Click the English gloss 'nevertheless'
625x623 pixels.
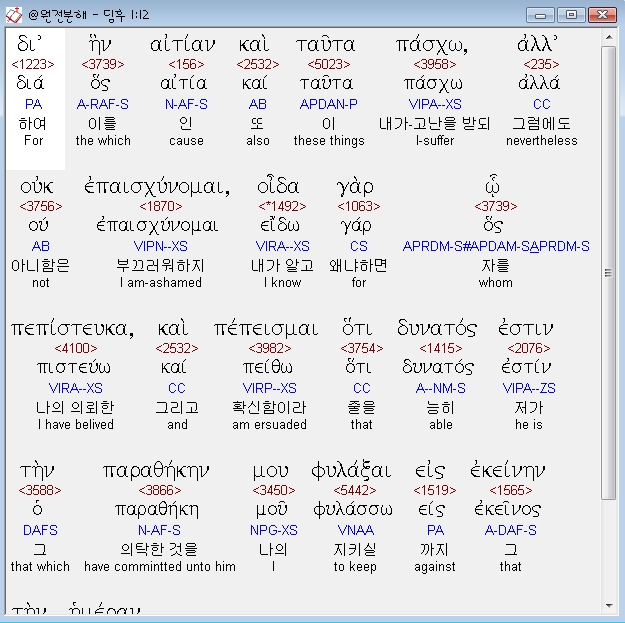[542, 141]
